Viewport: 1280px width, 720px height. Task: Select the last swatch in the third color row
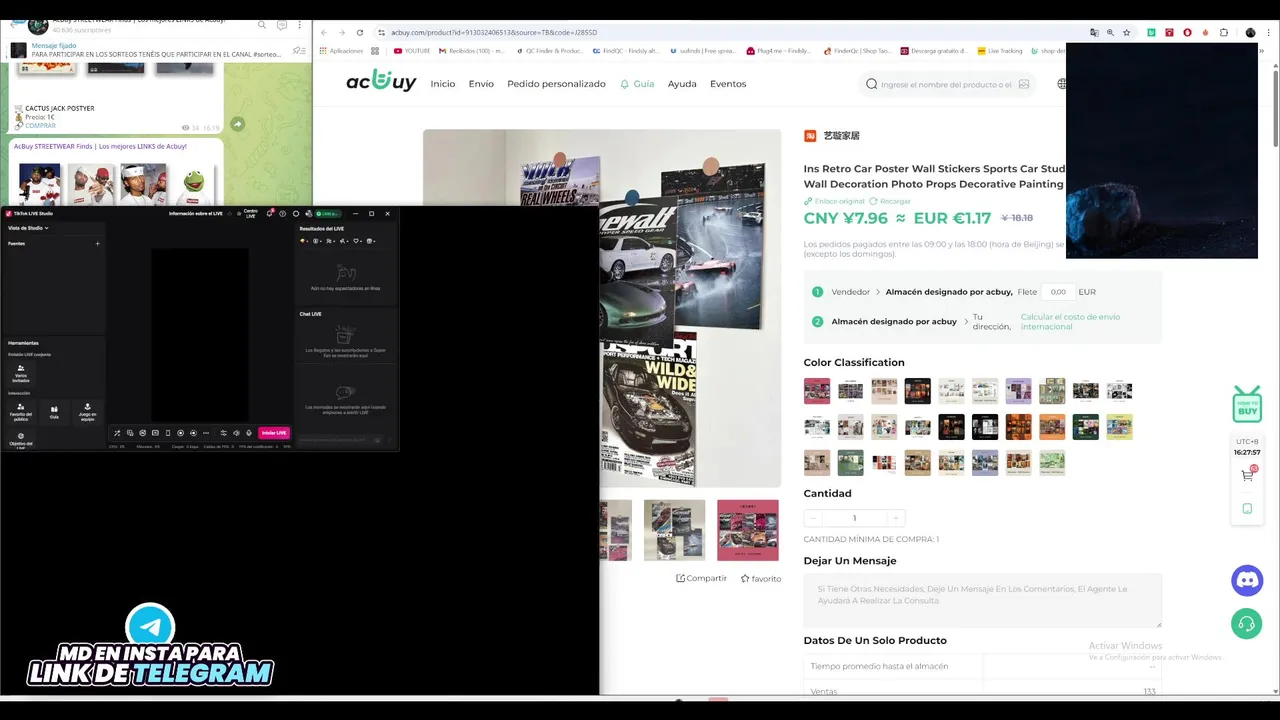(1052, 462)
